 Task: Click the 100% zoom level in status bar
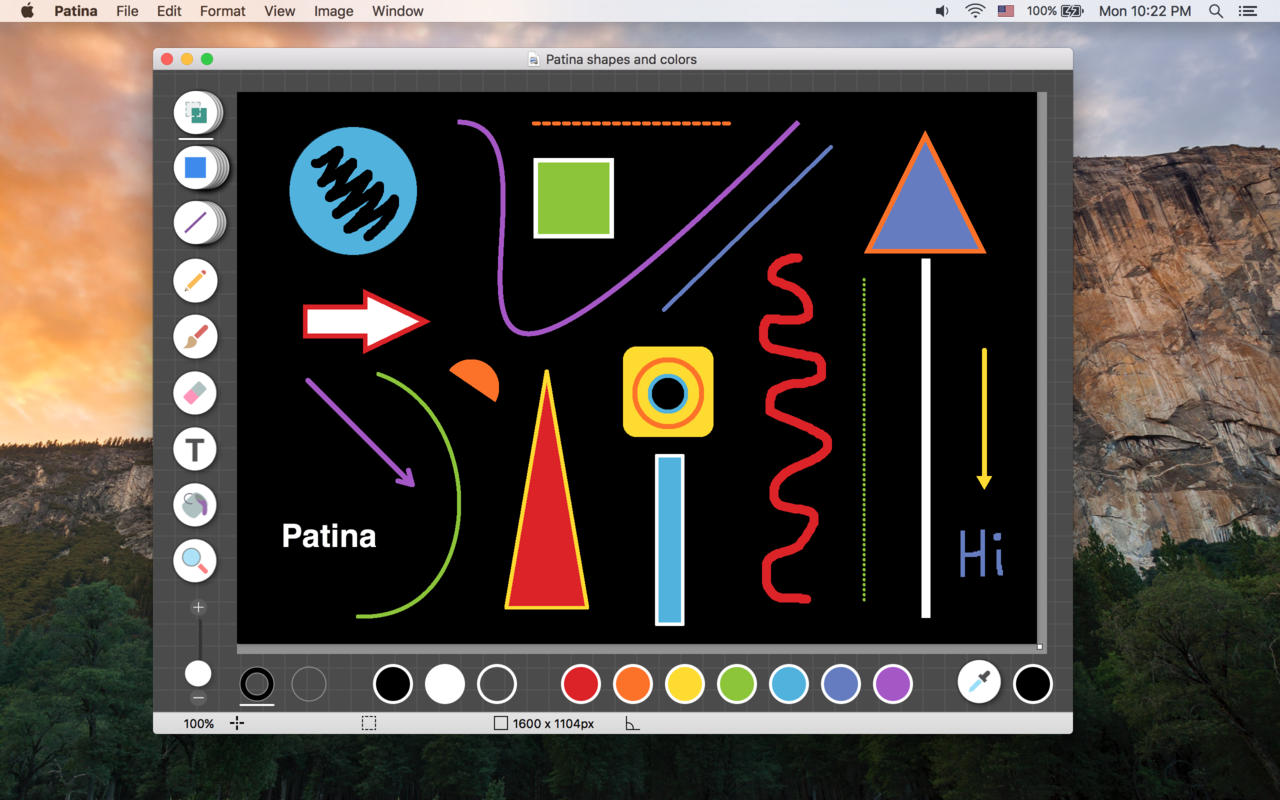pos(198,723)
